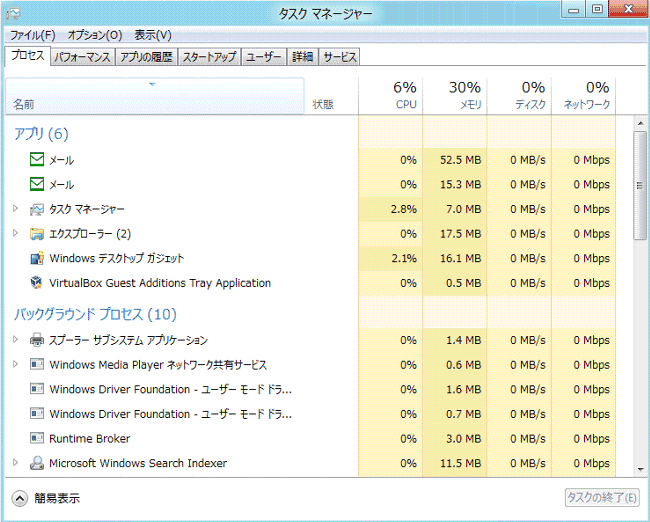Click the Runtime Broker icon
Screen dimensions: 650x522
(37, 438)
